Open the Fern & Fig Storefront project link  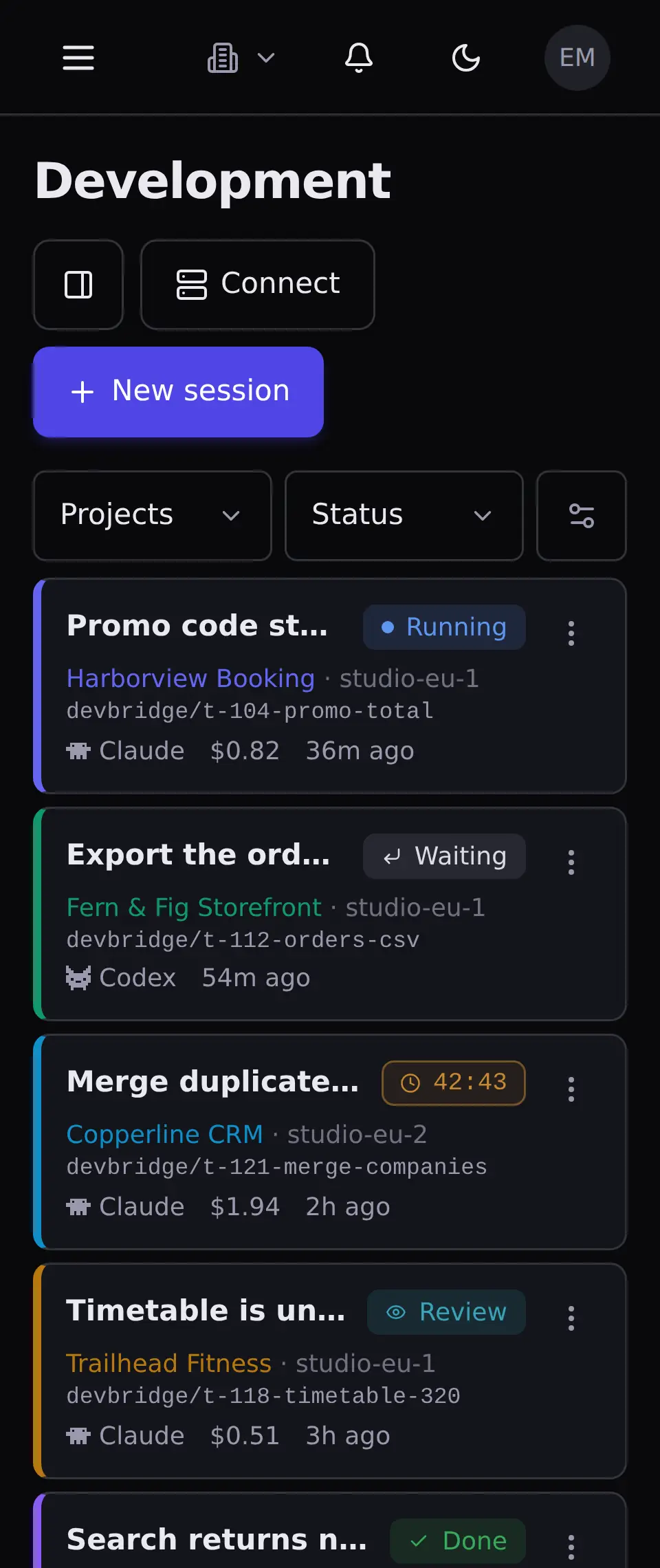194,908
